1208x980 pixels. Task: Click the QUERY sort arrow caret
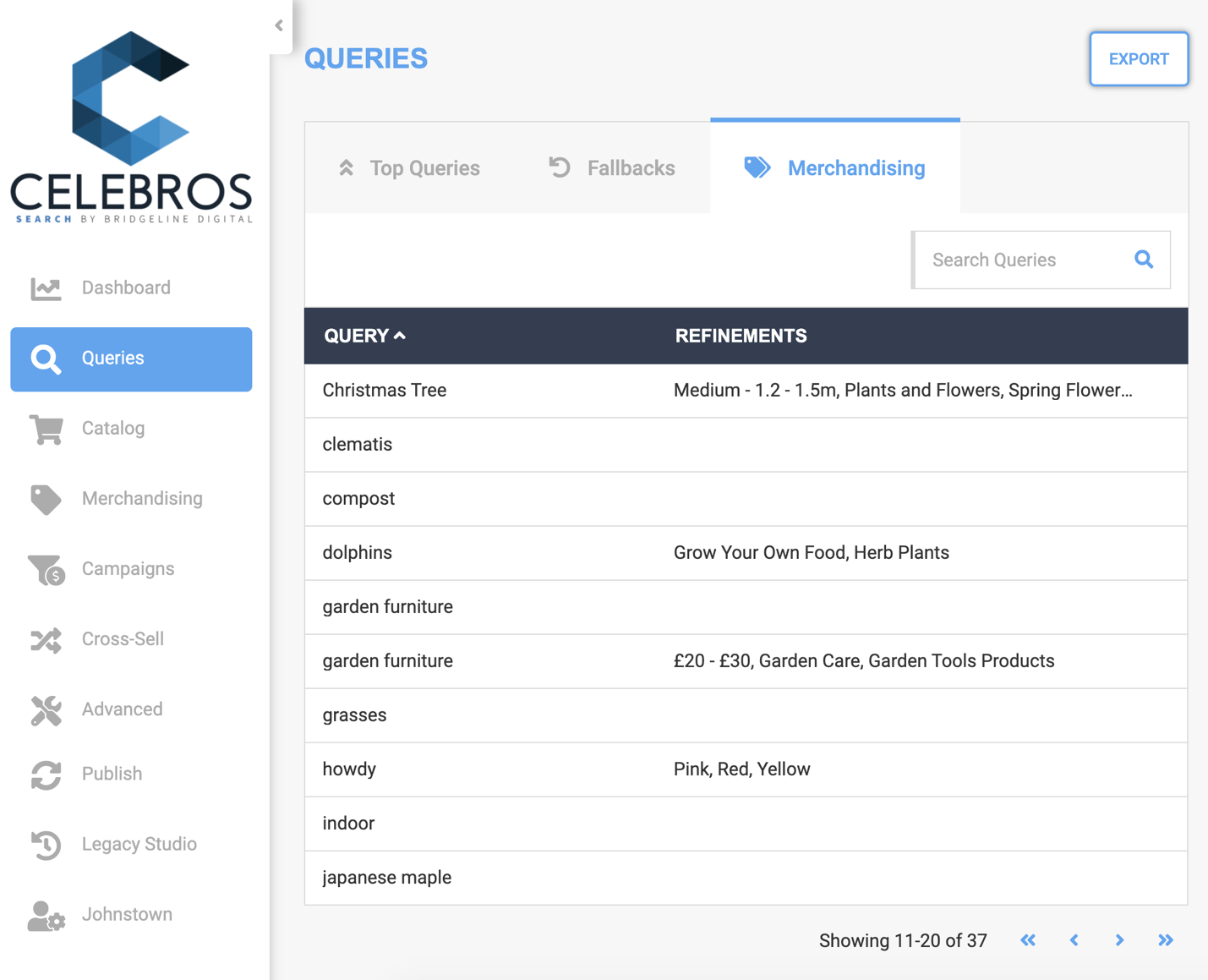400,336
